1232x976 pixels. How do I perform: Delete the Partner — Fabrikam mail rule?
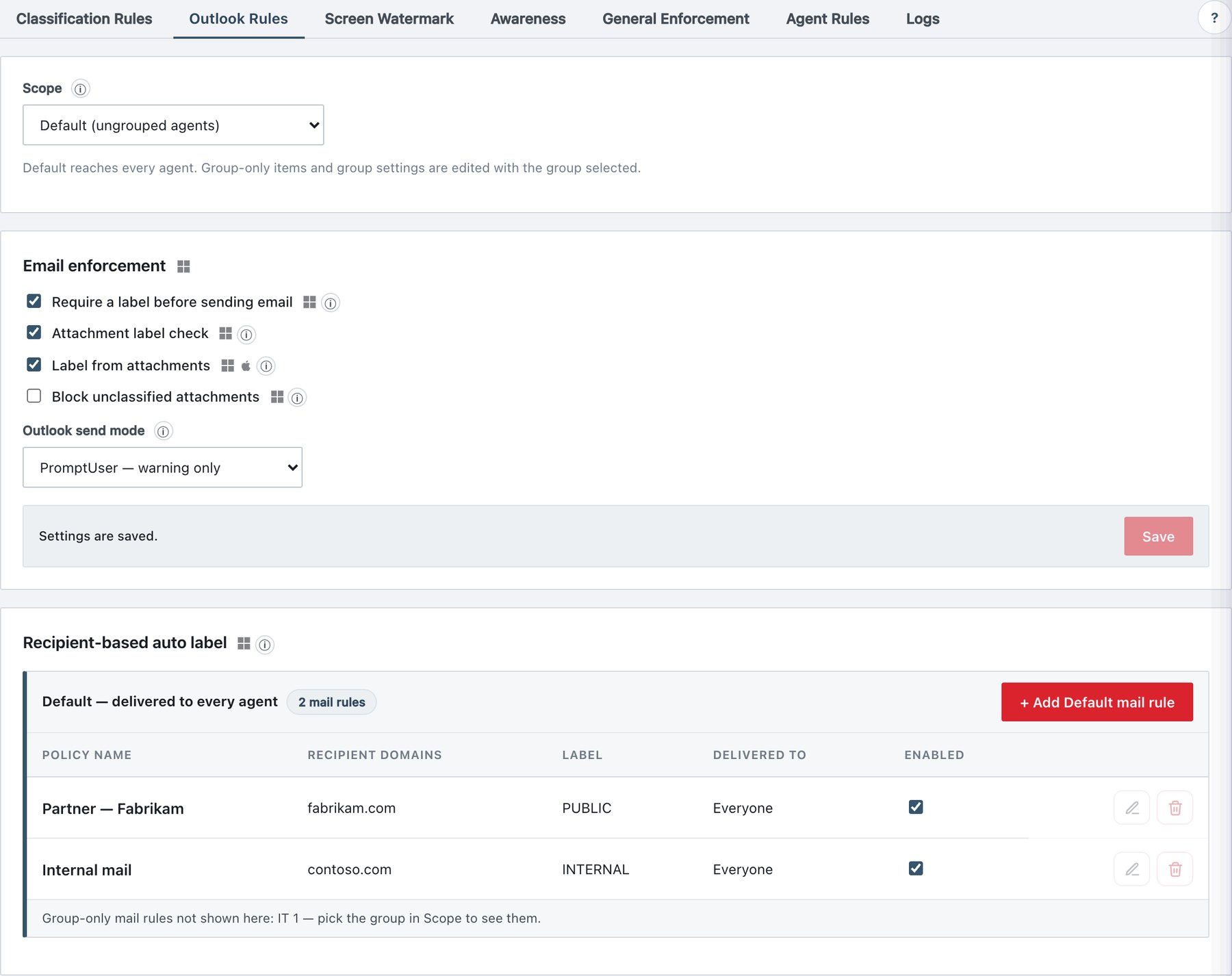point(1175,808)
